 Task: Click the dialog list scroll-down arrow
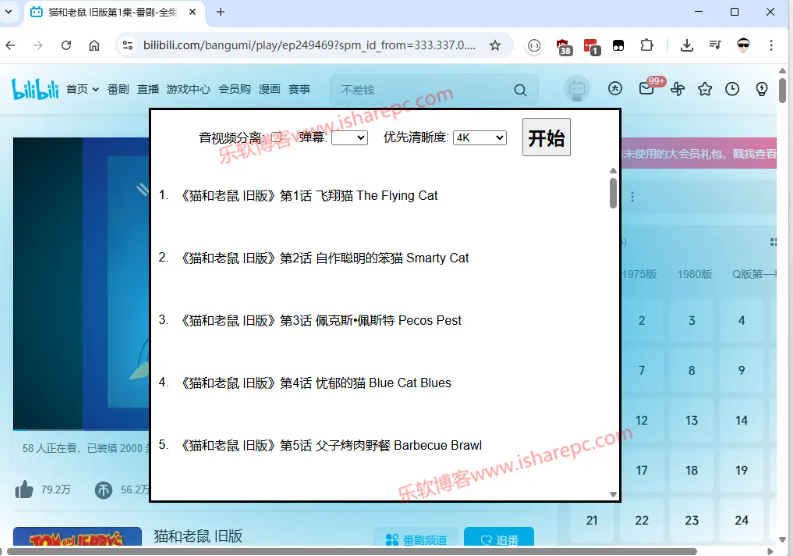click(613, 494)
